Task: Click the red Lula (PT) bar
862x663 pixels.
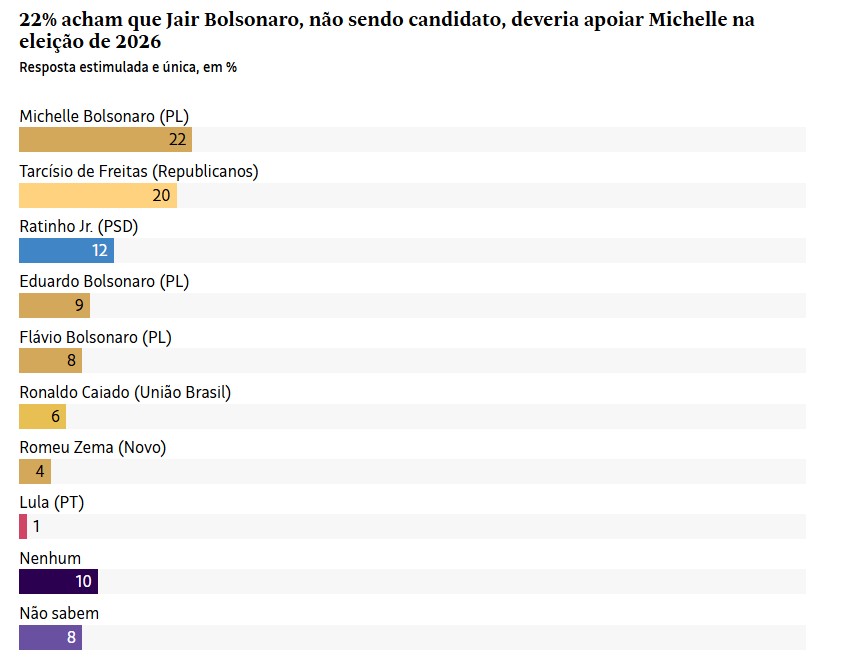Action: click(x=23, y=526)
